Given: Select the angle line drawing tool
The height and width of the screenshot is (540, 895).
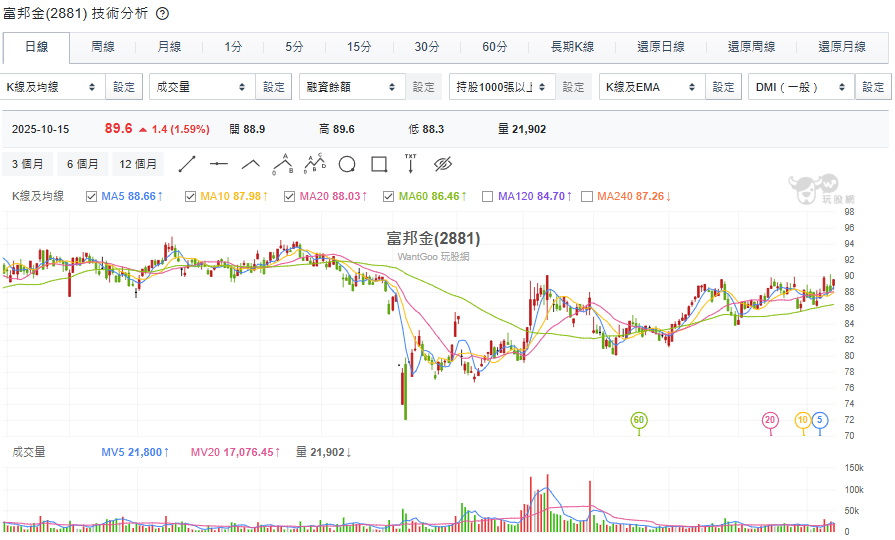Looking at the screenshot, I should [251, 164].
